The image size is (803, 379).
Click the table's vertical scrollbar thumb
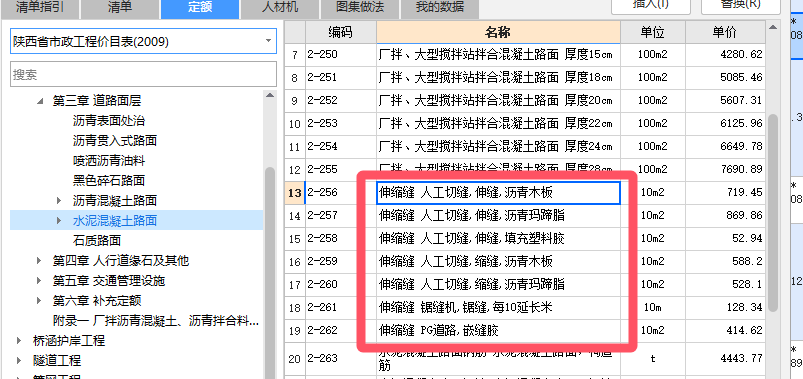[x=773, y=213]
